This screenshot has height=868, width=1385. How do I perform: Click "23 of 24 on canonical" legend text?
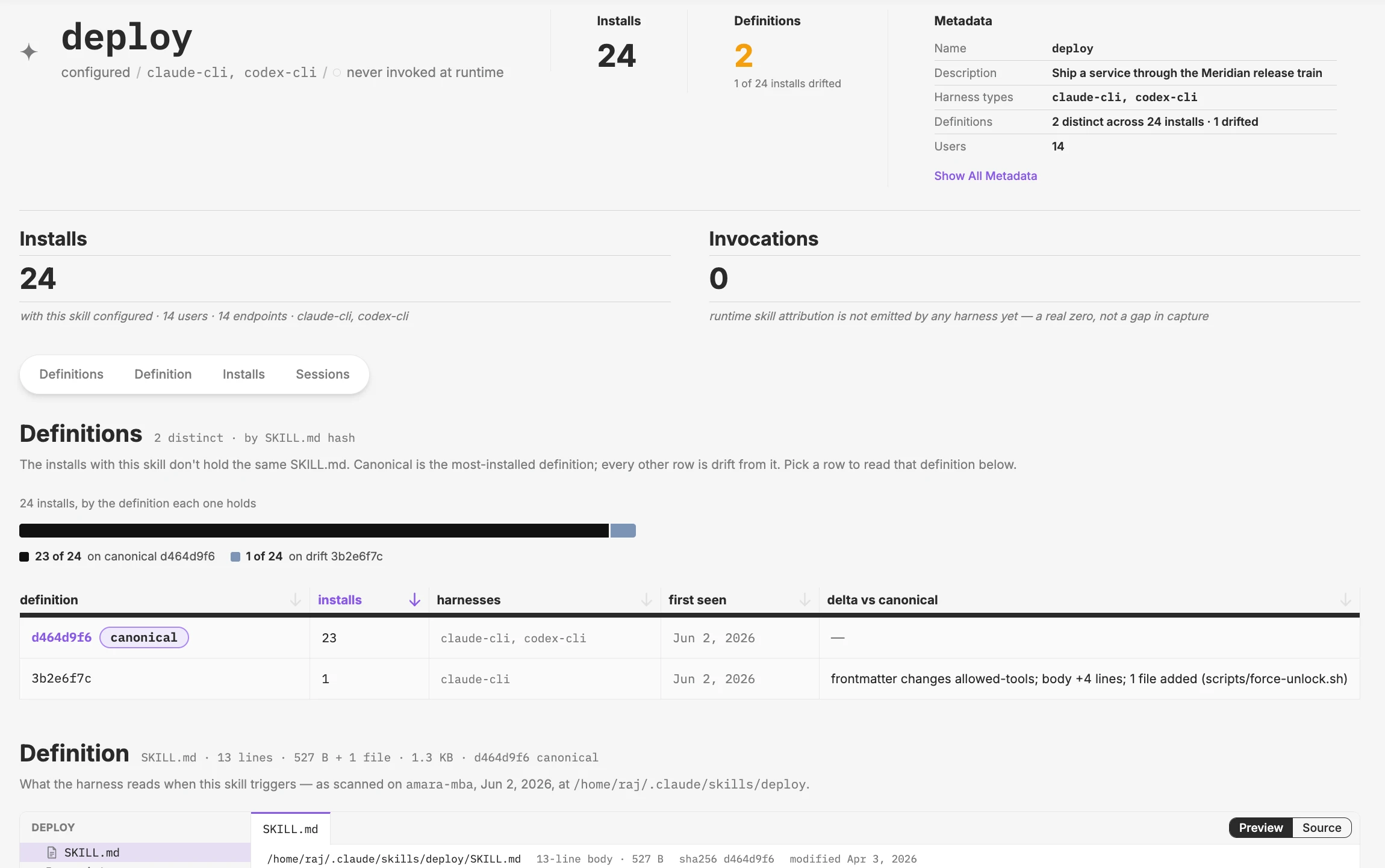[x=125, y=557]
